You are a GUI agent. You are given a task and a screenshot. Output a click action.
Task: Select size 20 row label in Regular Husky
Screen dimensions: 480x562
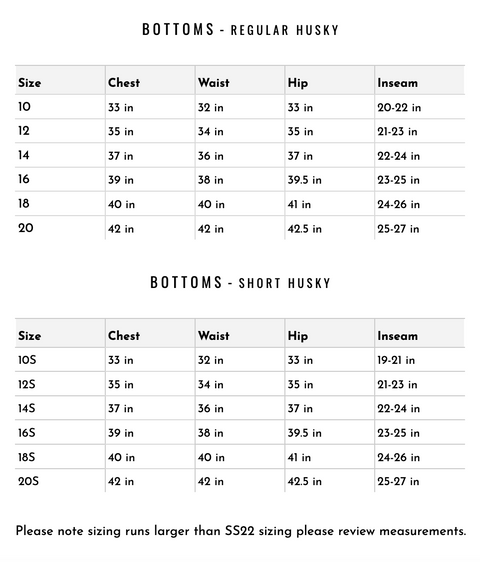click(26, 228)
